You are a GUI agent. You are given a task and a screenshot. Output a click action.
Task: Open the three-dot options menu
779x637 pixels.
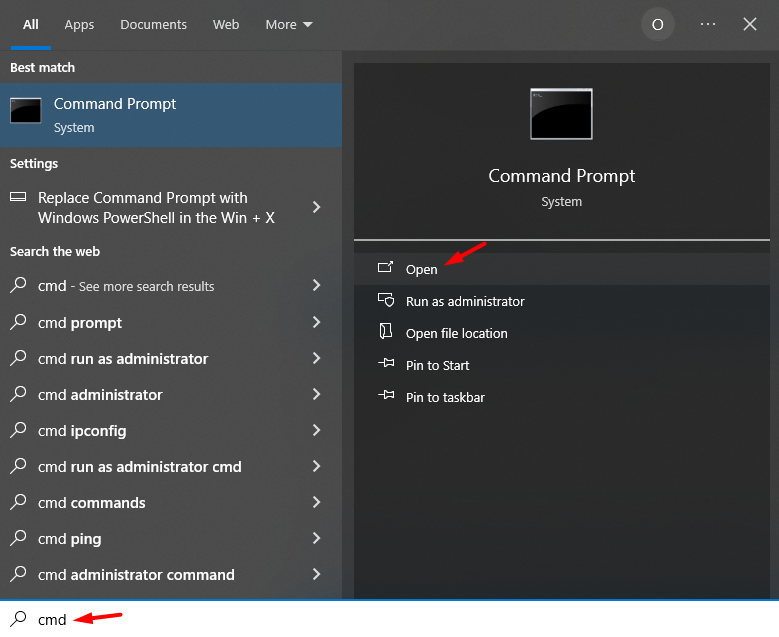click(708, 24)
